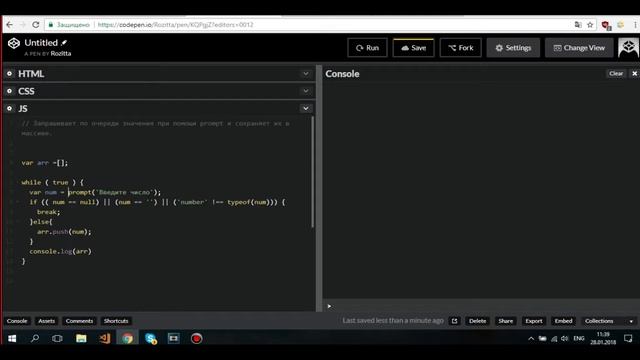Export the pen
This screenshot has width=640, height=360.
(533, 321)
